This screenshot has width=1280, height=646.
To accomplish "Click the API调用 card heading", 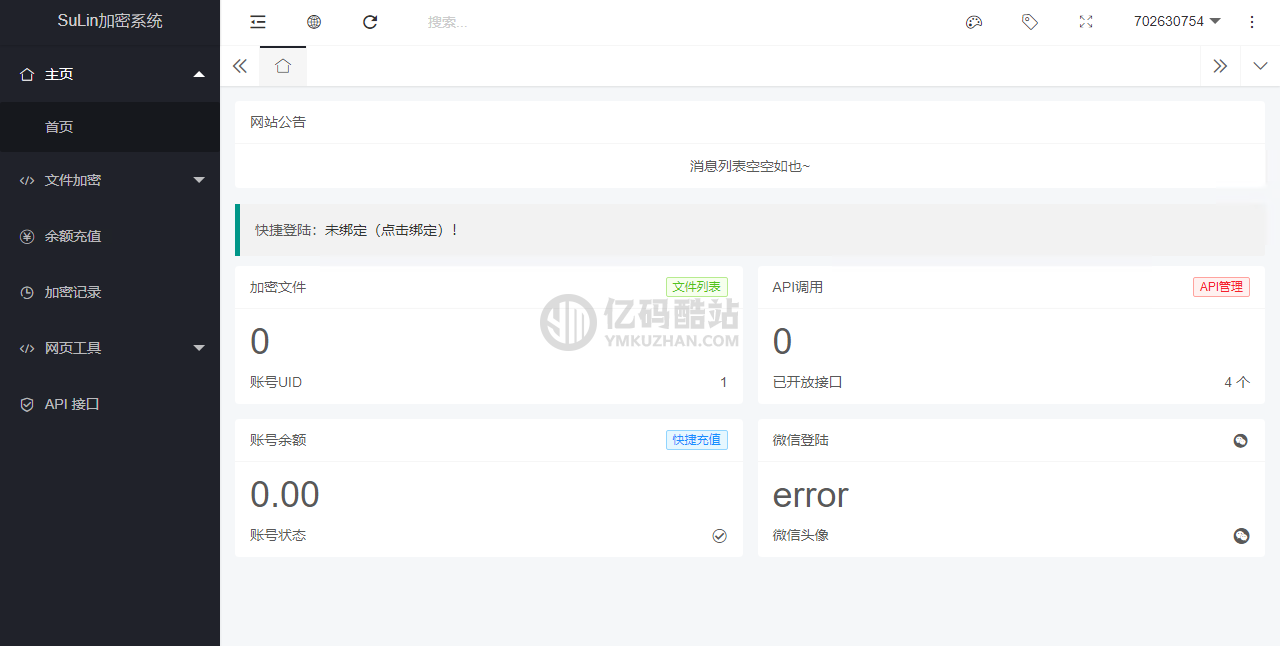I will coord(798,287).
